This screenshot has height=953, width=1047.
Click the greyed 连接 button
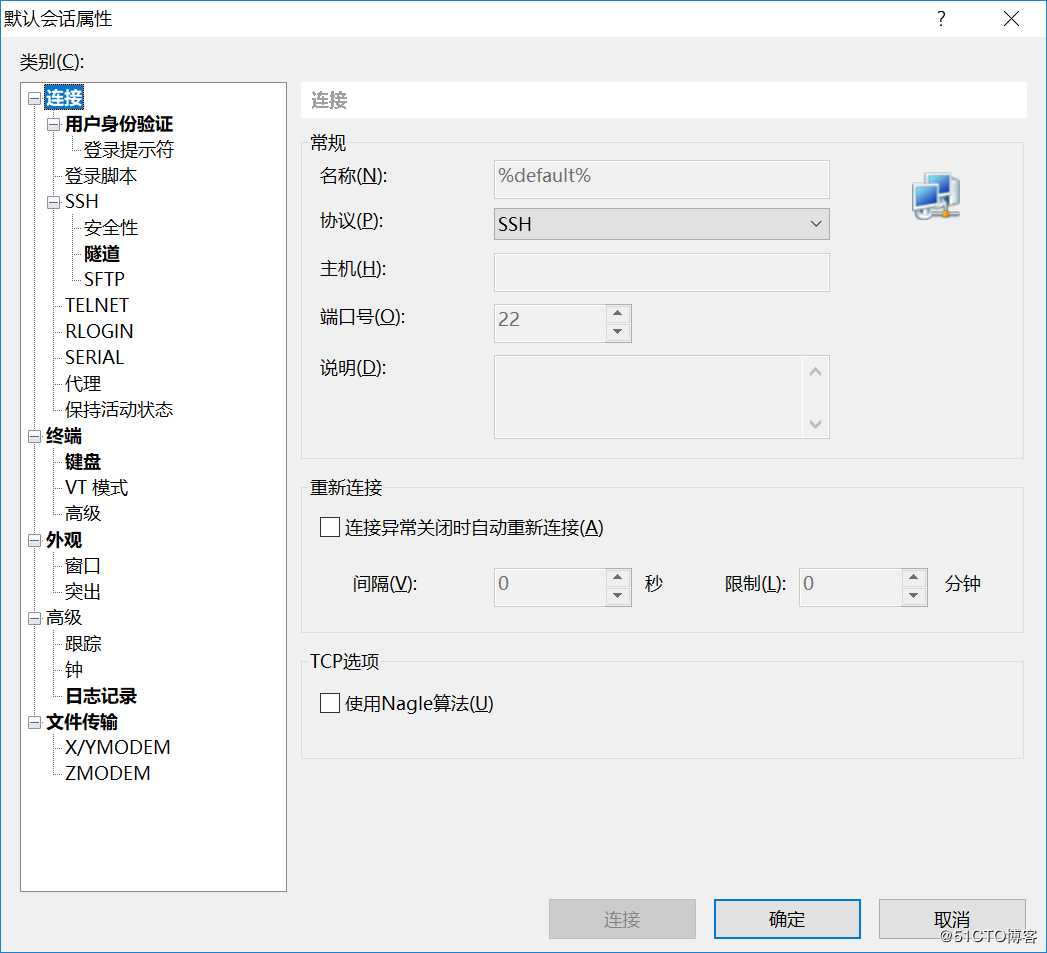point(622,919)
